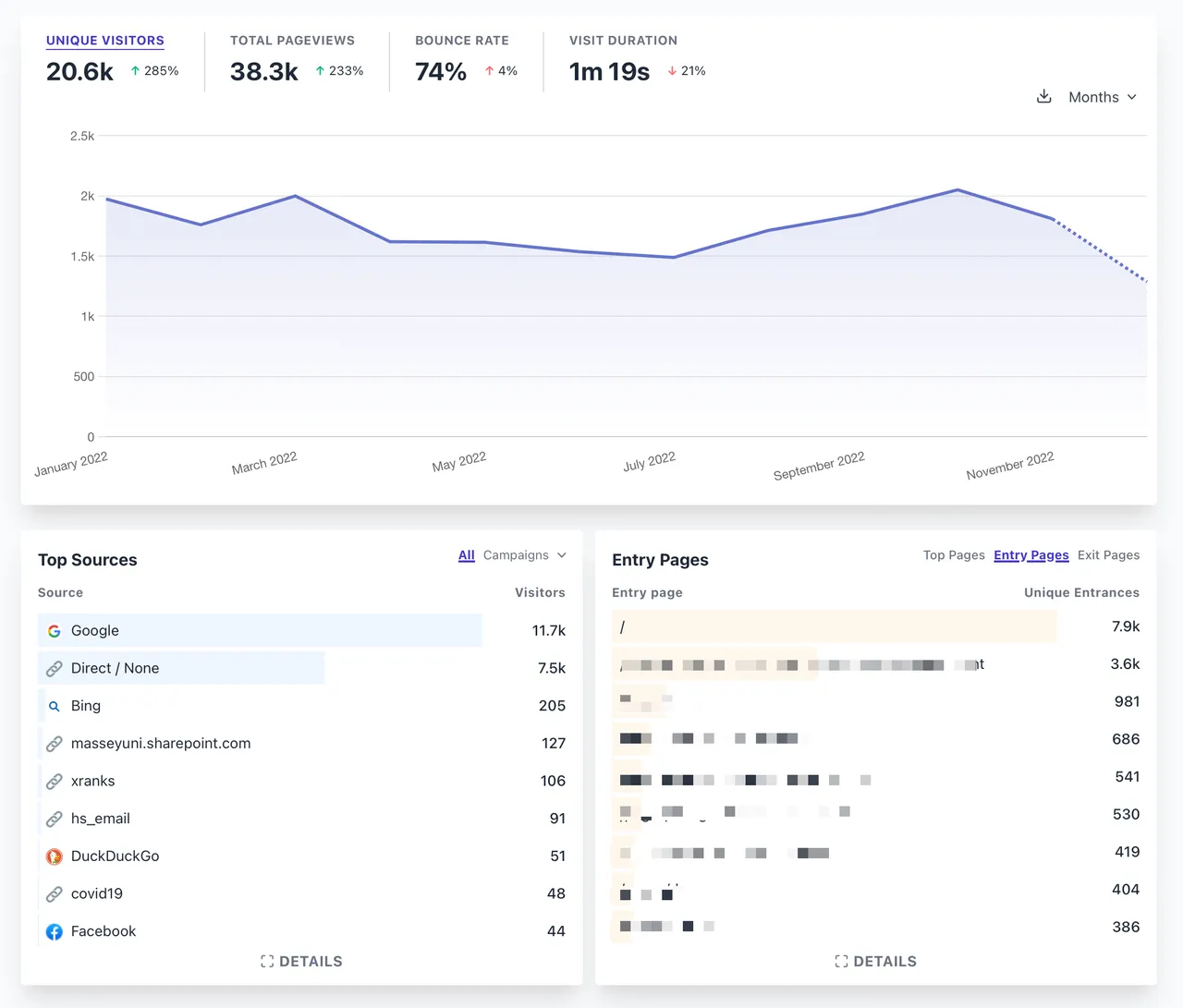
Task: Open the Months interval dropdown
Action: pos(1103,97)
